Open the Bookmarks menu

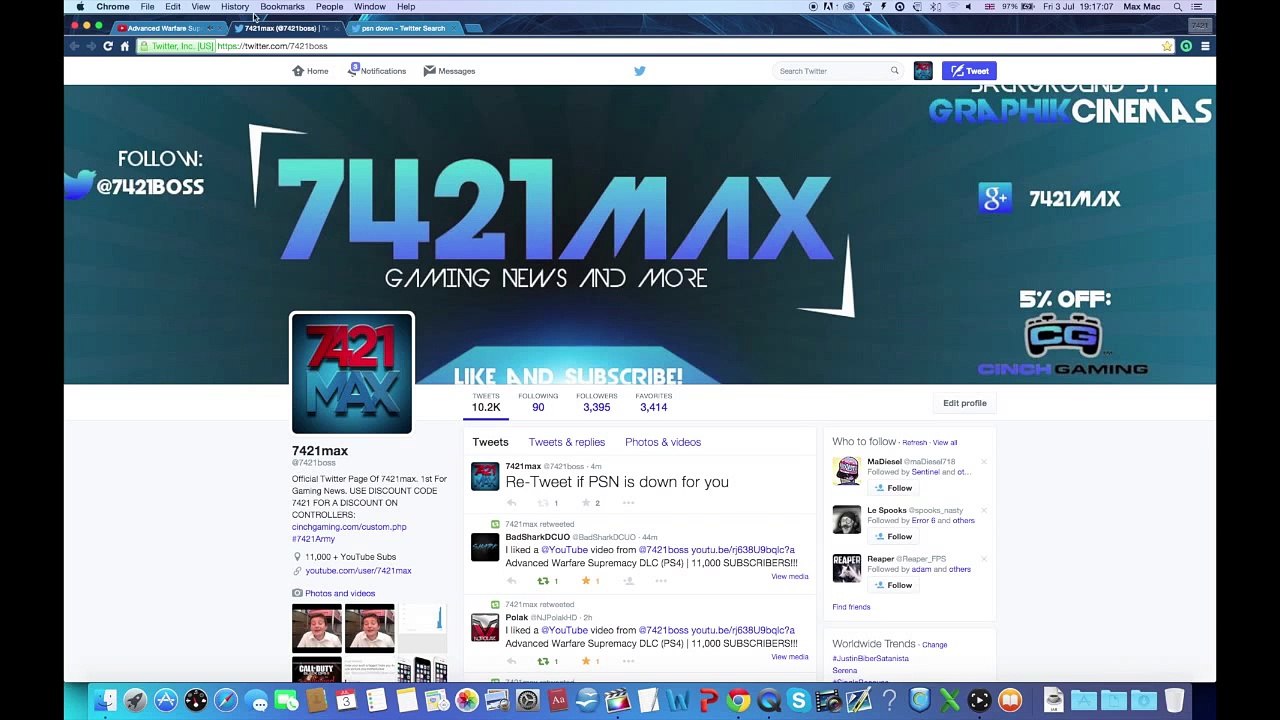pos(282,7)
